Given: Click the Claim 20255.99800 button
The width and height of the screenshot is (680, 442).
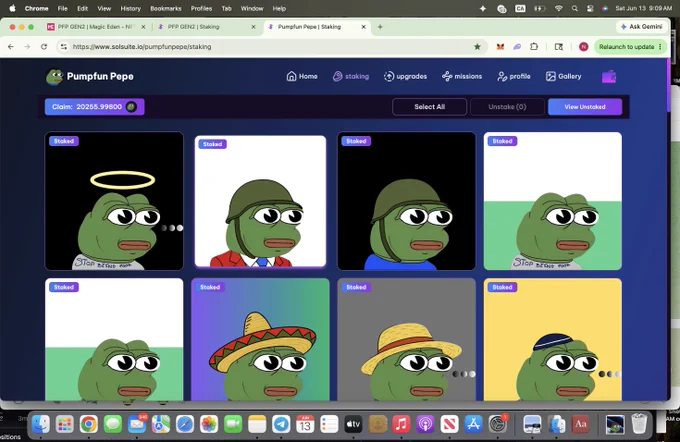Looking at the screenshot, I should point(95,107).
